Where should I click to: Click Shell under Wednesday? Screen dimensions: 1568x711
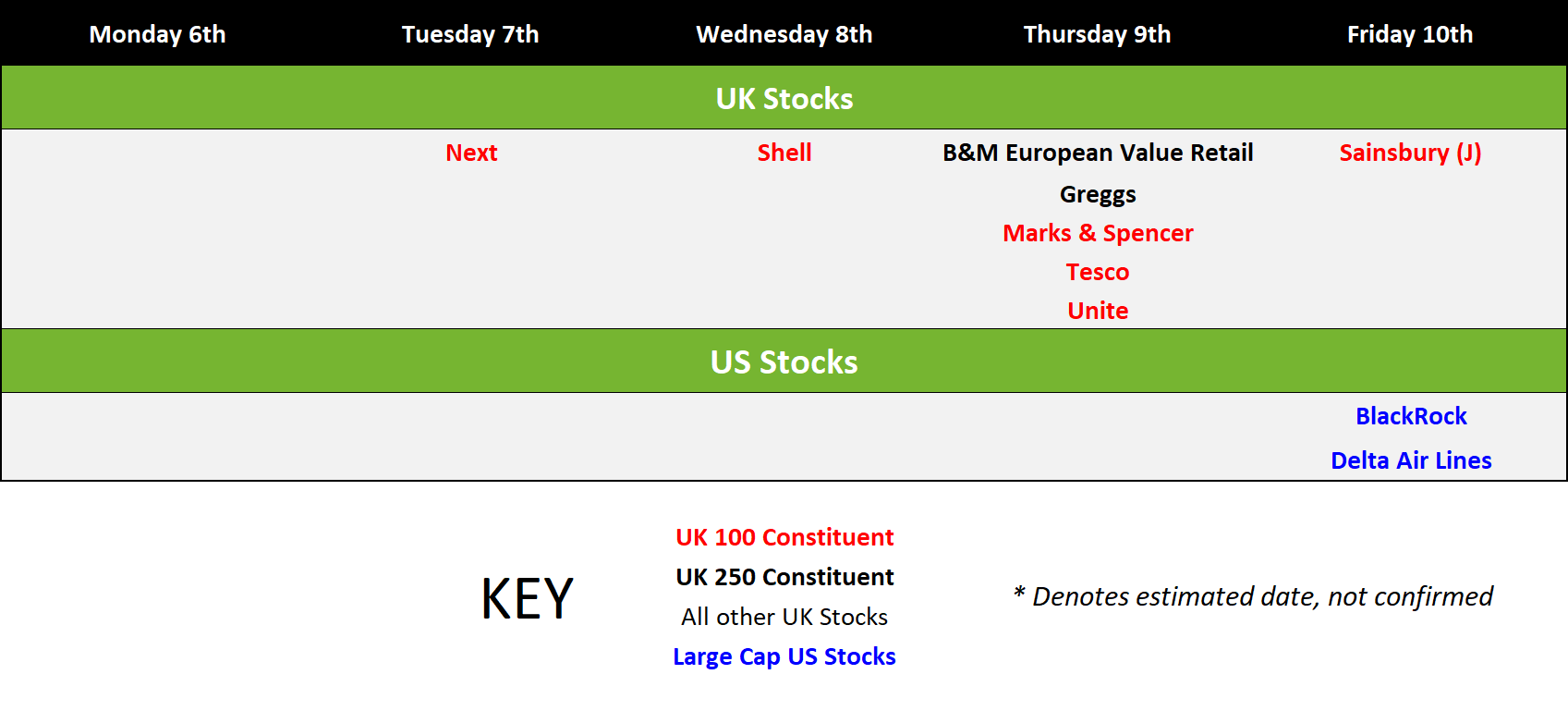pos(784,153)
